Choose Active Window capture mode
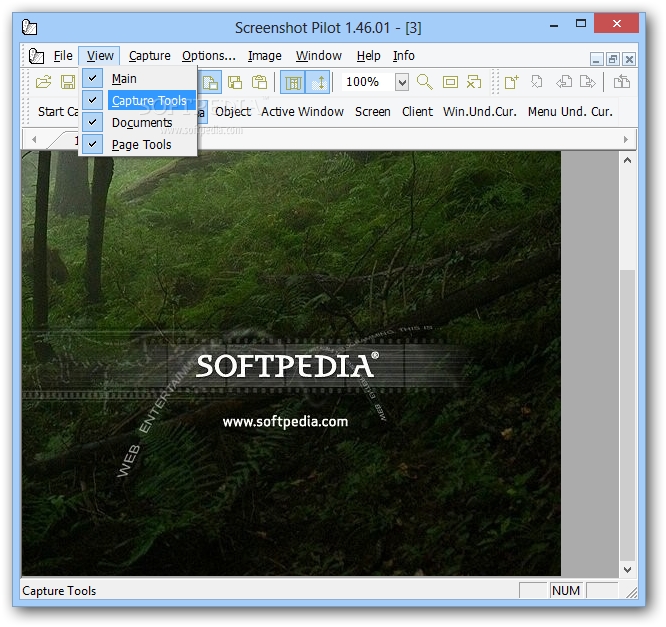This screenshot has width=666, height=627. click(x=302, y=112)
